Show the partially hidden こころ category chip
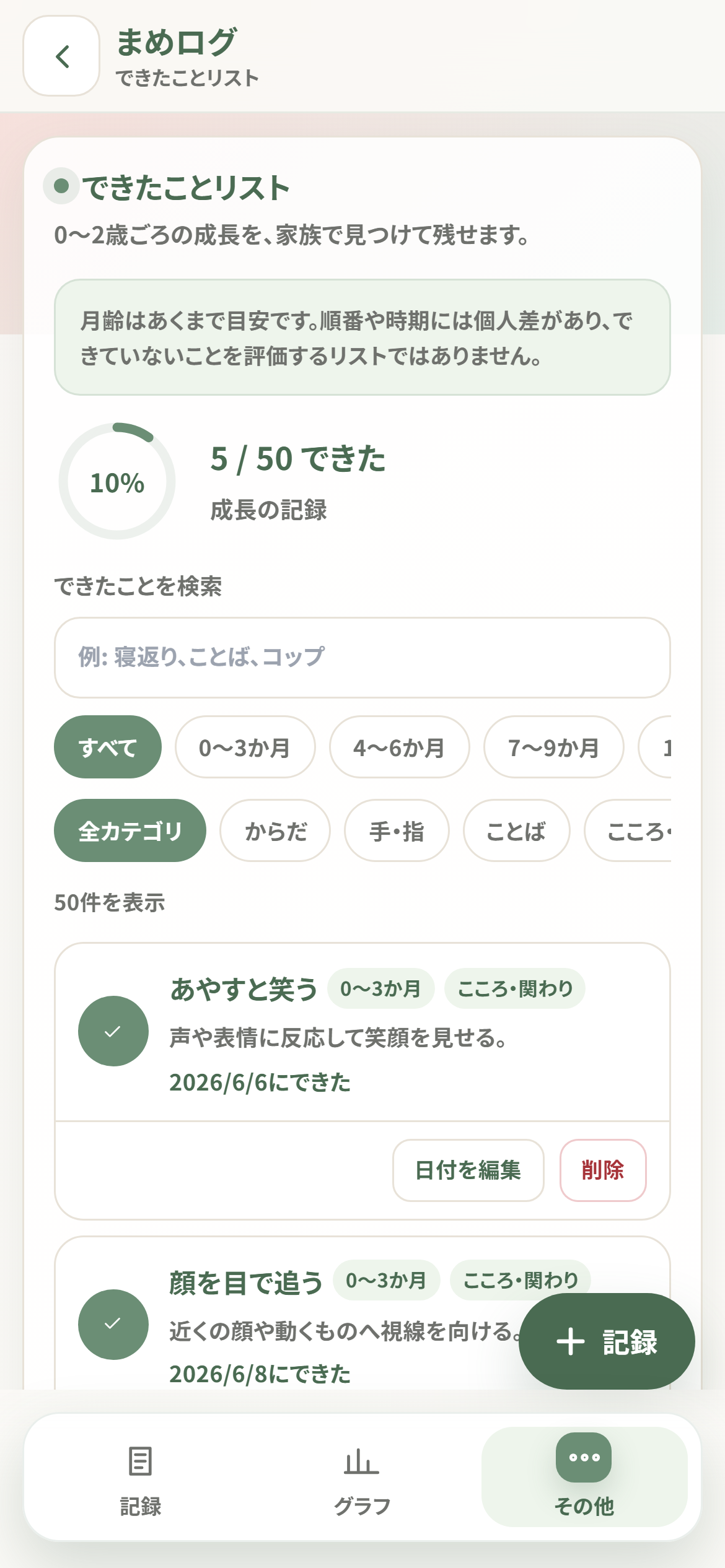725x1568 pixels. coord(628,830)
